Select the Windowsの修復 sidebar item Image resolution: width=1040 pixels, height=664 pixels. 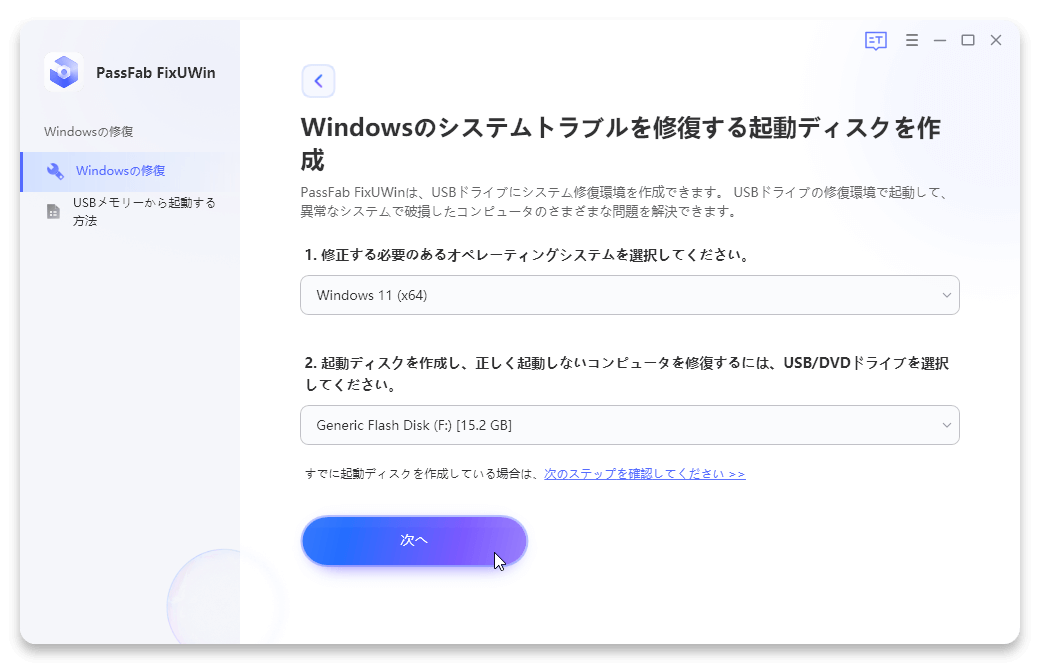[x=130, y=171]
